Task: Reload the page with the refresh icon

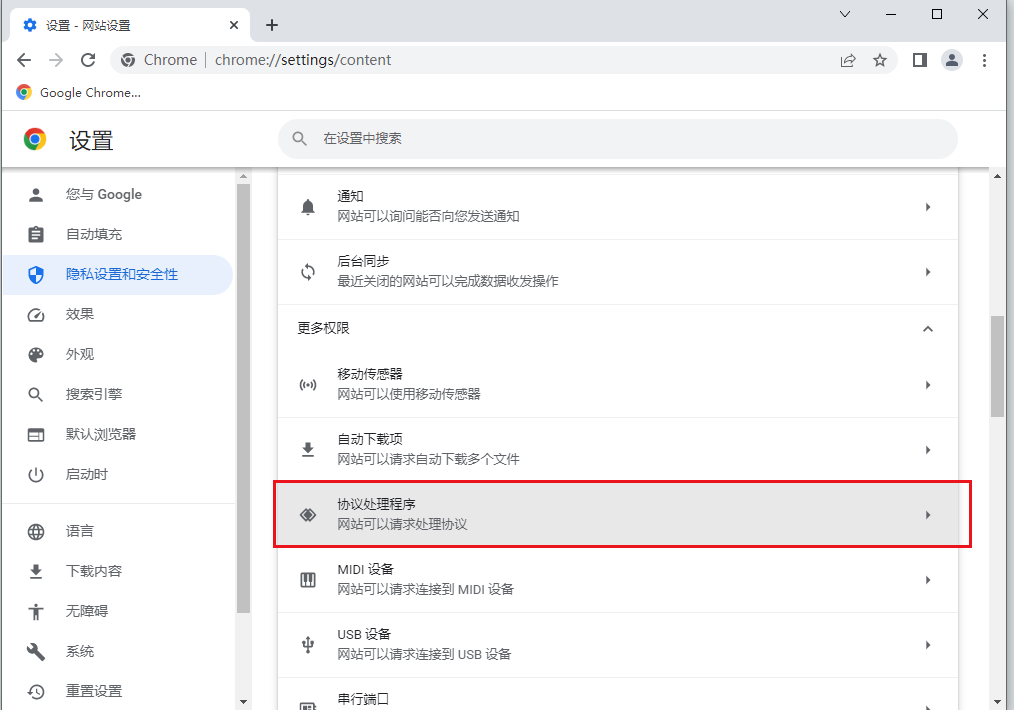Action: pyautogui.click(x=88, y=60)
